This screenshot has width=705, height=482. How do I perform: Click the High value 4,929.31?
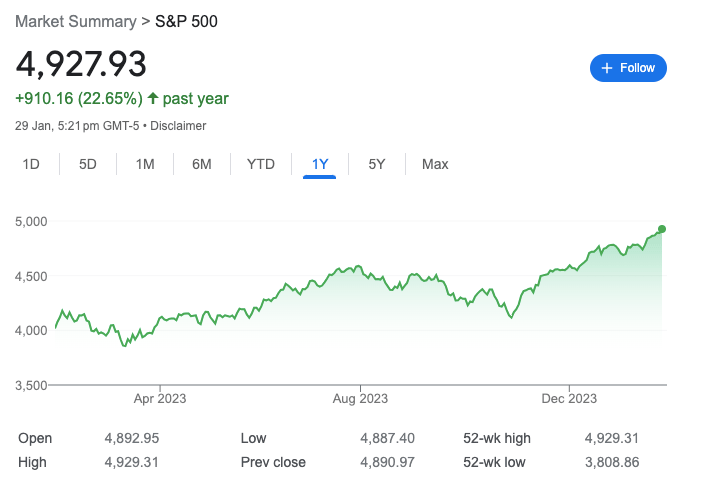(132, 462)
